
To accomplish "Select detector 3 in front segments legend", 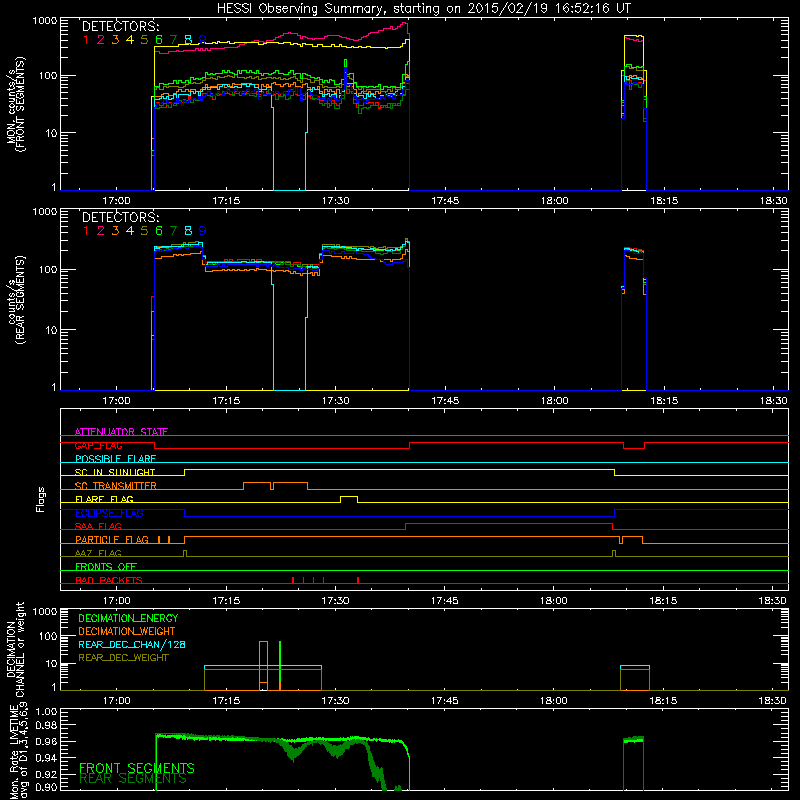I will 115,40.
